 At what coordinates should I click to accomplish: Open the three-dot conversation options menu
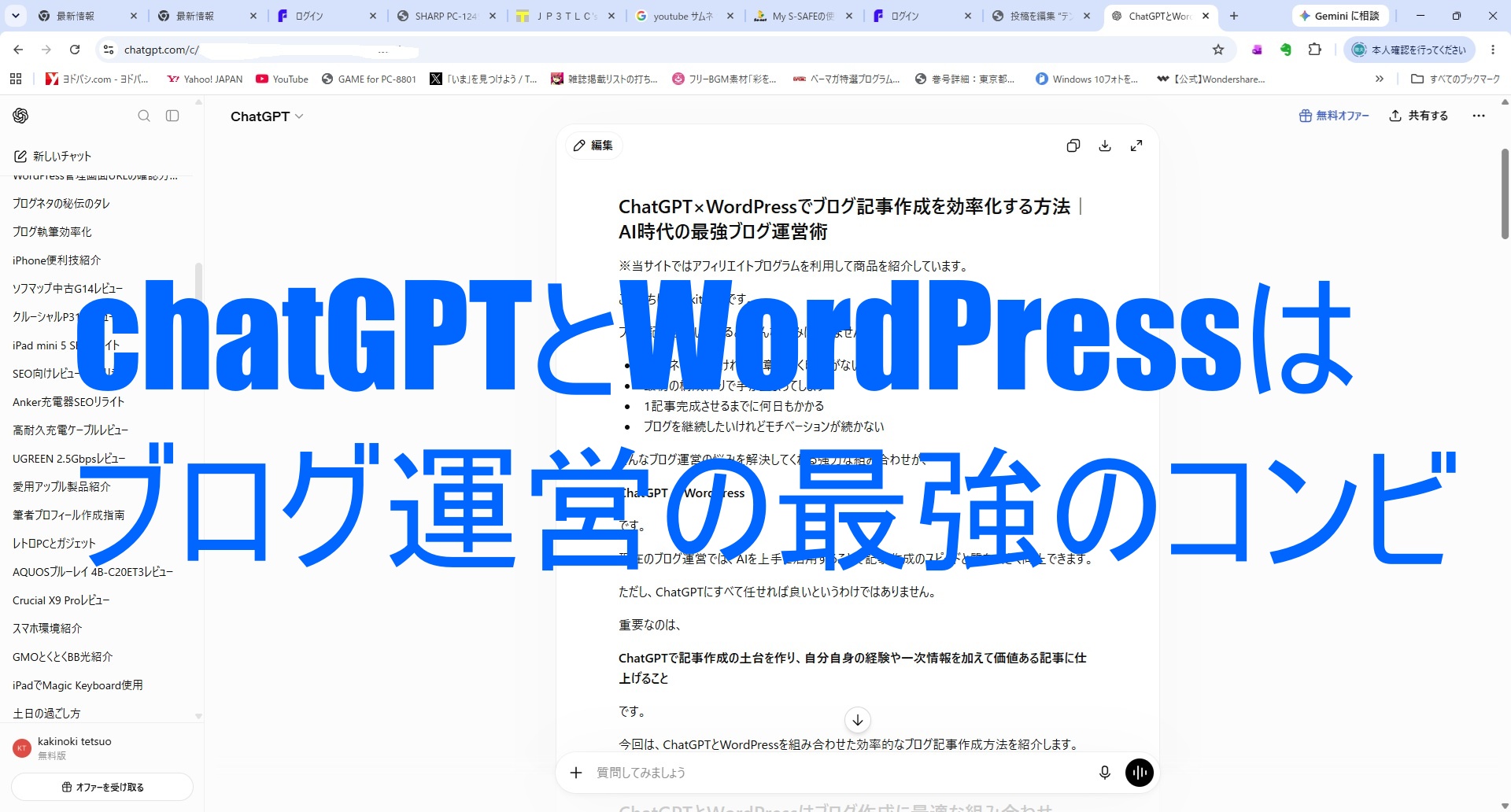[x=1479, y=116]
